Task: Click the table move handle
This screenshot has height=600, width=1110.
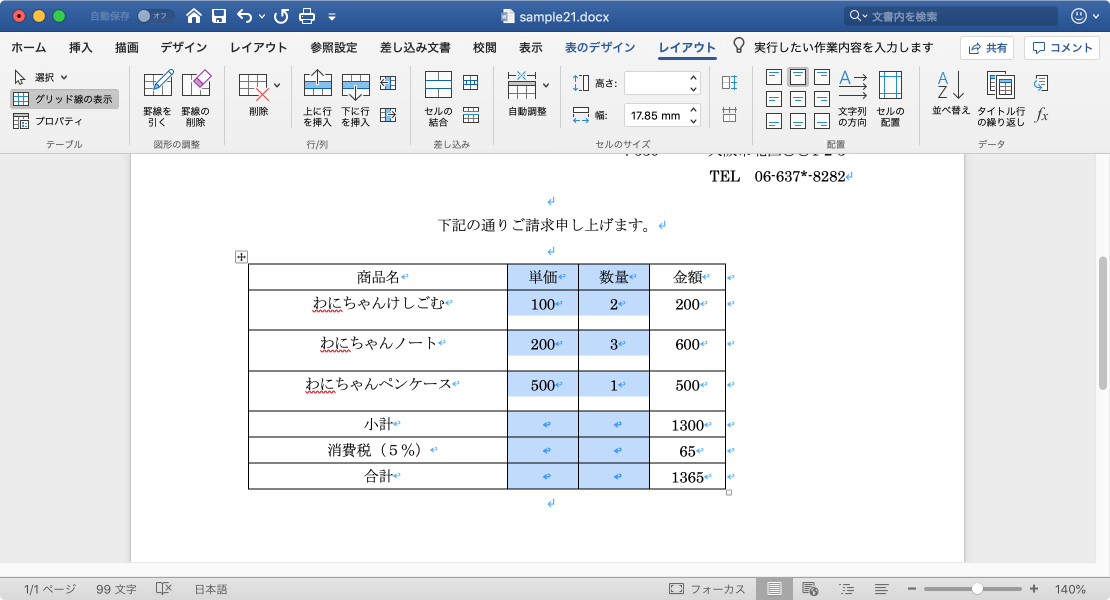Action: click(241, 257)
